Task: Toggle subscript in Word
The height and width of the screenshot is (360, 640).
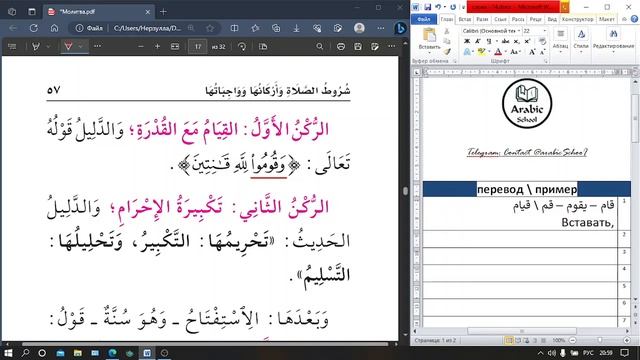Action: click(x=517, y=41)
